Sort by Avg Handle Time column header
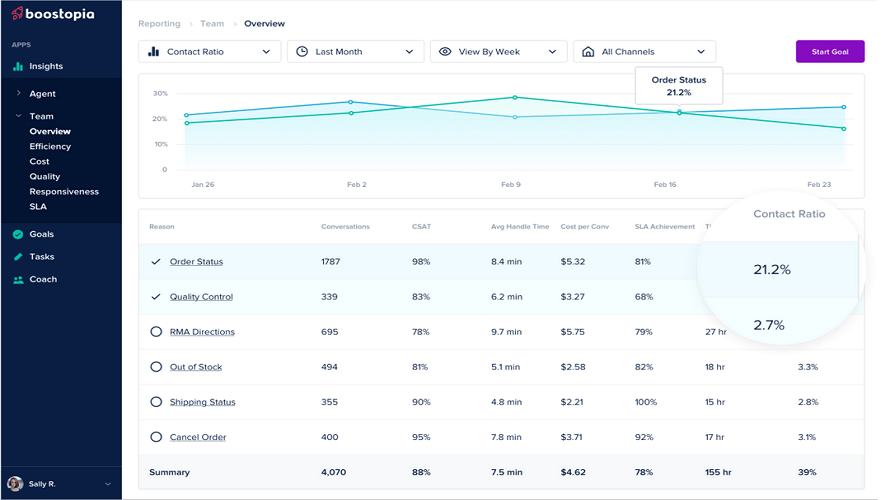890x500 pixels. point(520,226)
